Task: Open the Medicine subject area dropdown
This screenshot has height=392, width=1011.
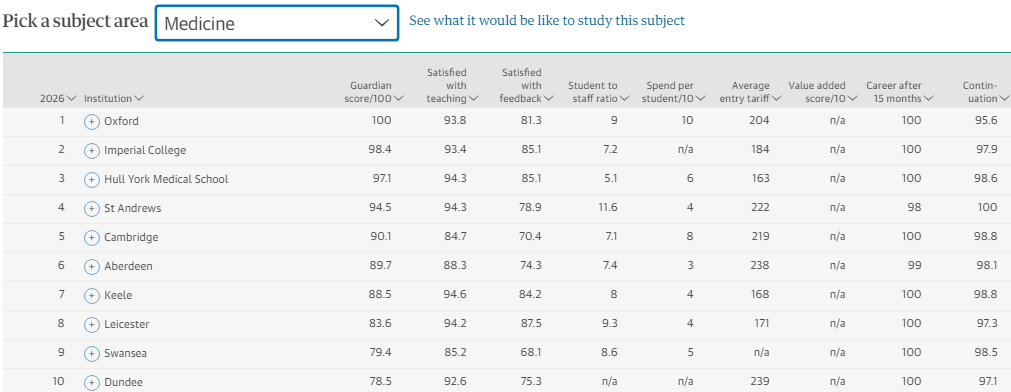Action: (277, 23)
